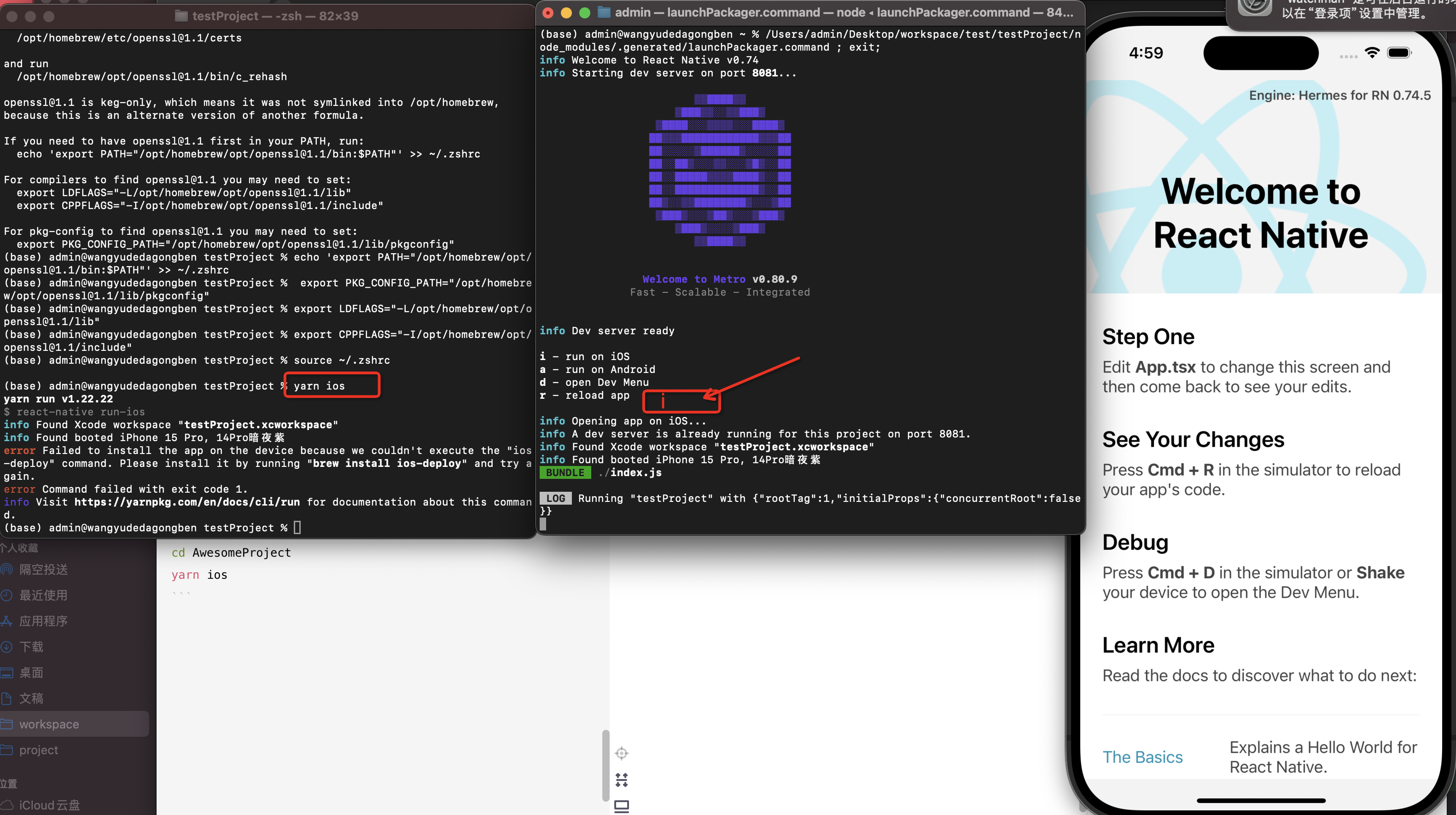
Task: Click the LOG badge in Metro terminal
Action: (x=556, y=498)
